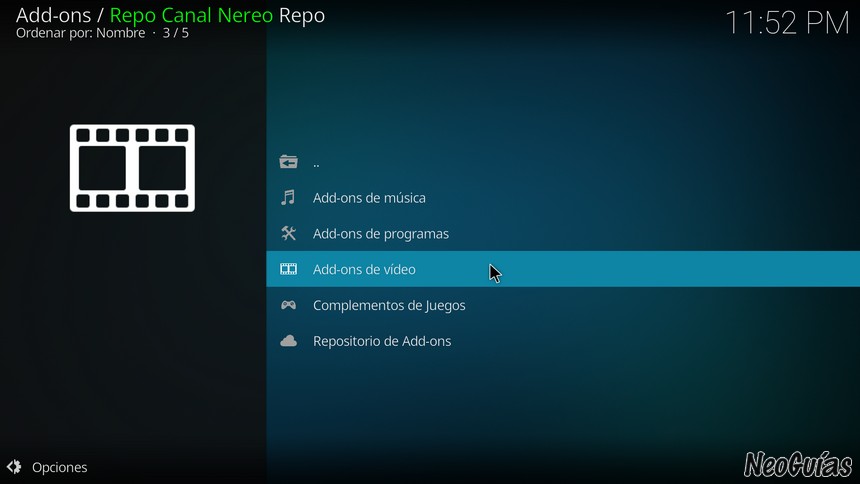Open Repositorio de Add-ons
Image resolution: width=860 pixels, height=484 pixels.
563,341
